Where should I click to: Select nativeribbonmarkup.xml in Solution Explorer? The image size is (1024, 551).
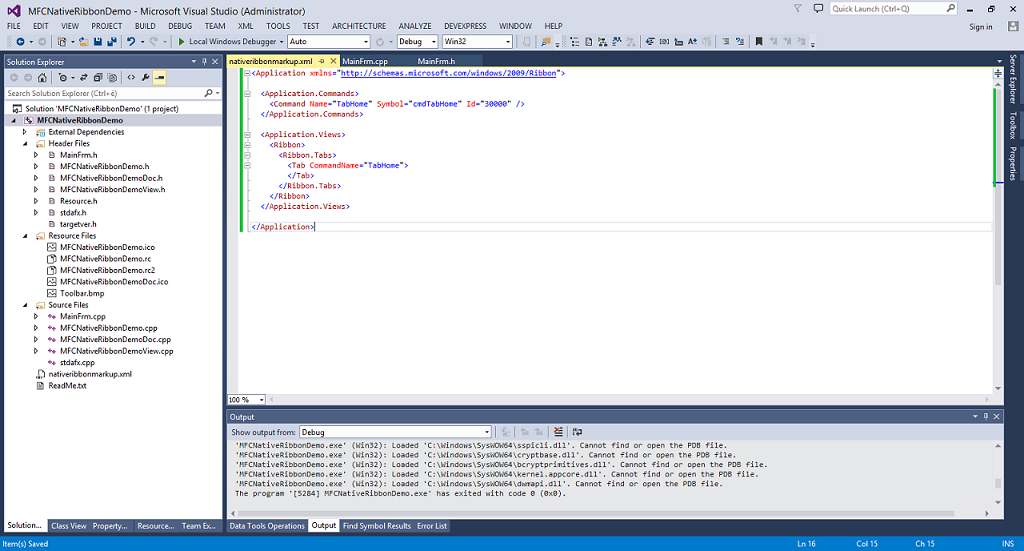90,374
